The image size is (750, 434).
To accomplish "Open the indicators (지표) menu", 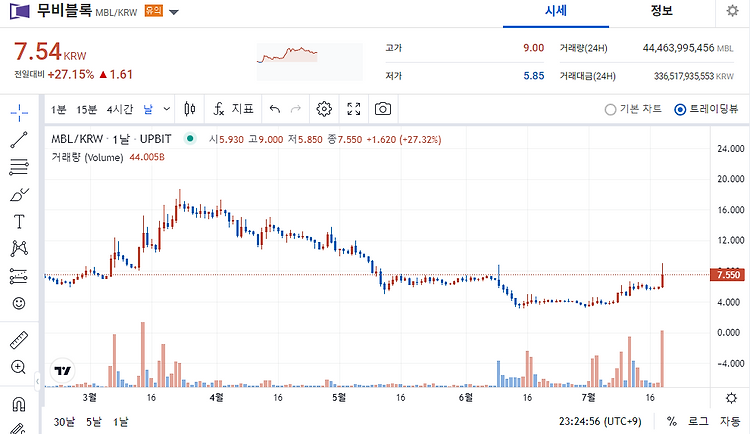I will click(233, 109).
